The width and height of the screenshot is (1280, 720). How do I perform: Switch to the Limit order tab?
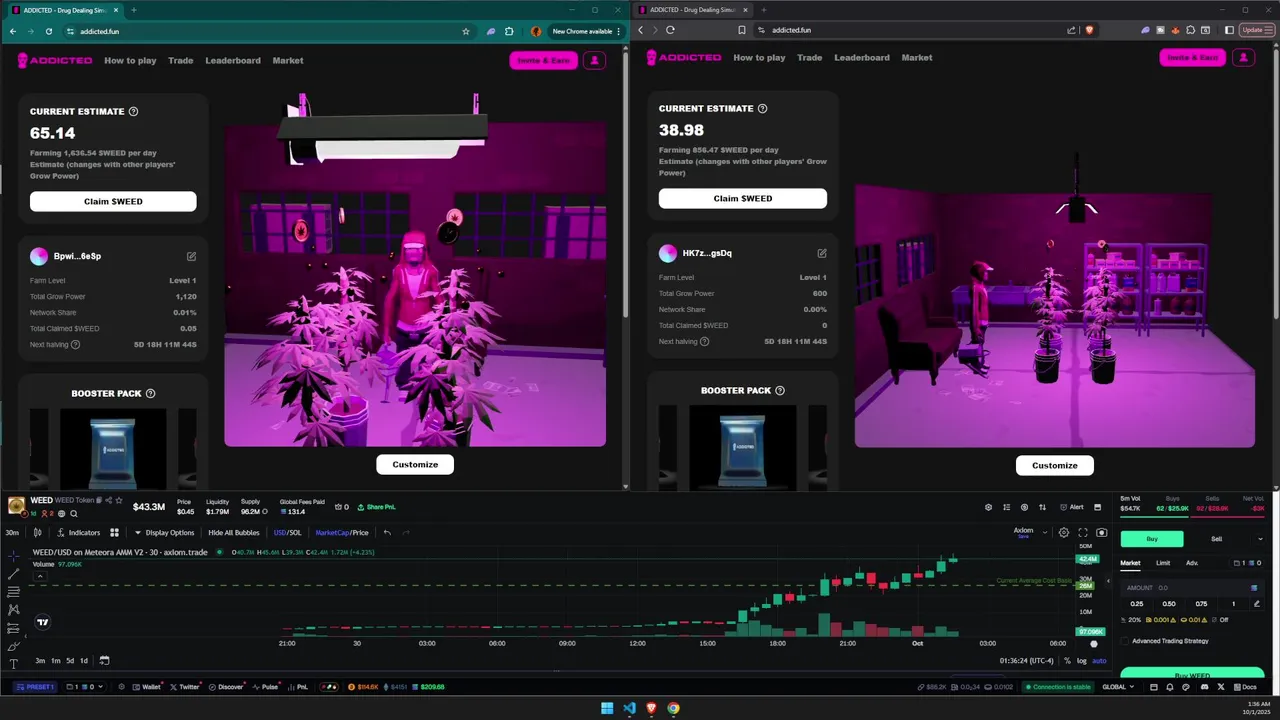coord(1163,563)
